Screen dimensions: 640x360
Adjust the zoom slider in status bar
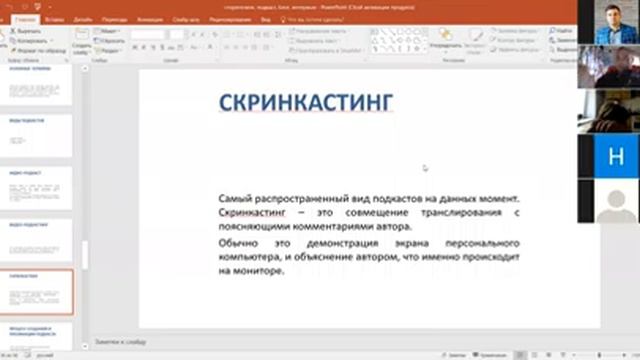[599, 355]
